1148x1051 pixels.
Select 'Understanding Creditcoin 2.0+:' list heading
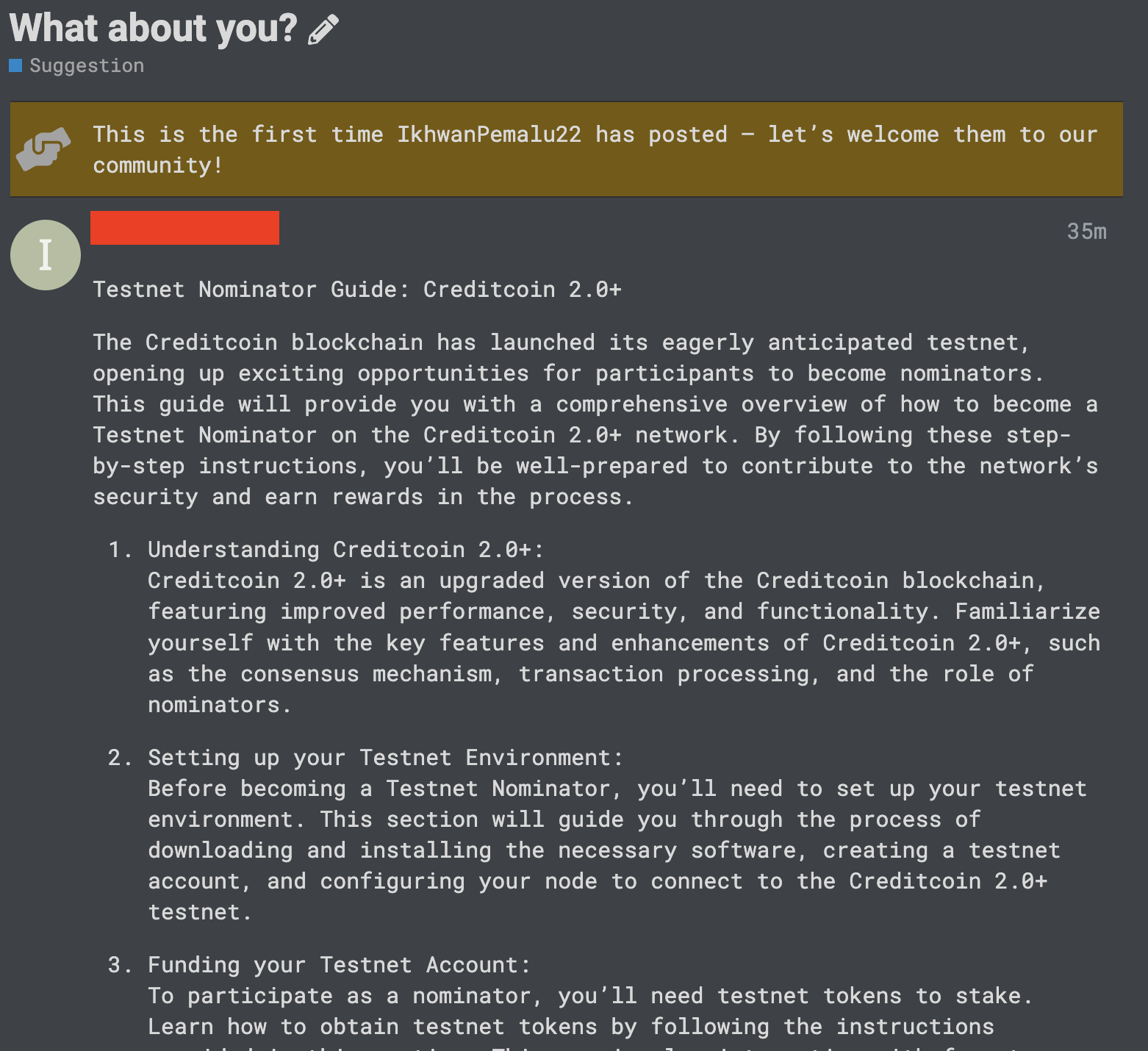(345, 549)
